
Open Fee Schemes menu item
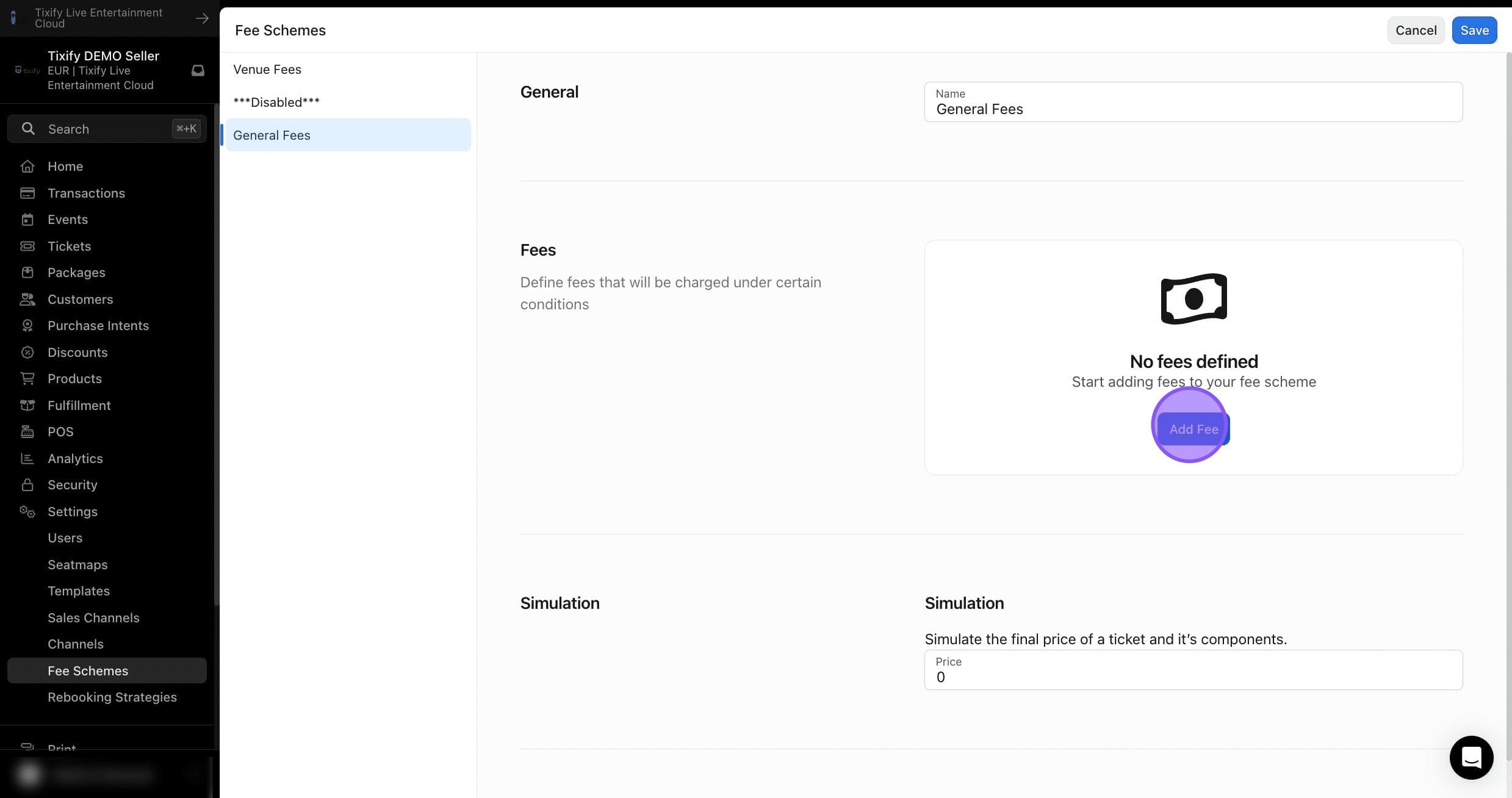tap(107, 671)
